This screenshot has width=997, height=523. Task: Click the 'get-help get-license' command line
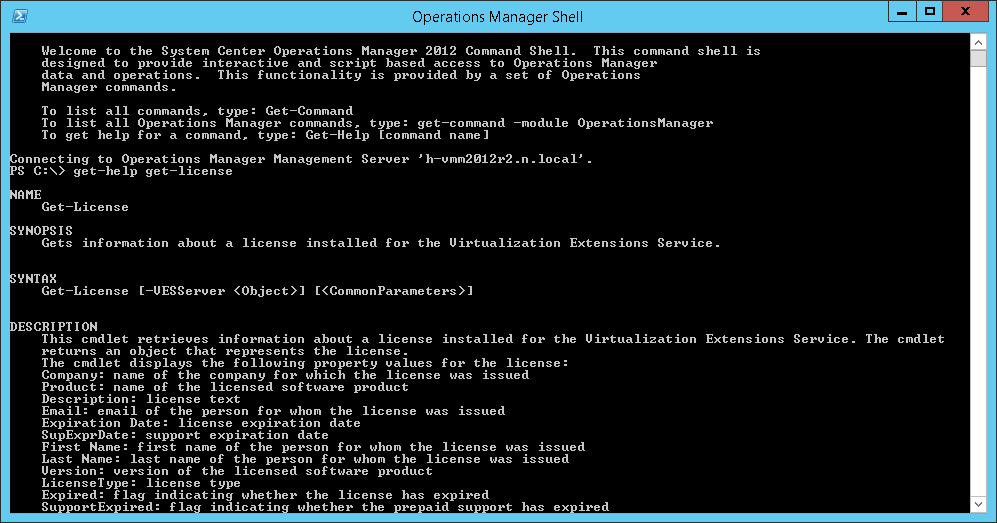click(160, 171)
